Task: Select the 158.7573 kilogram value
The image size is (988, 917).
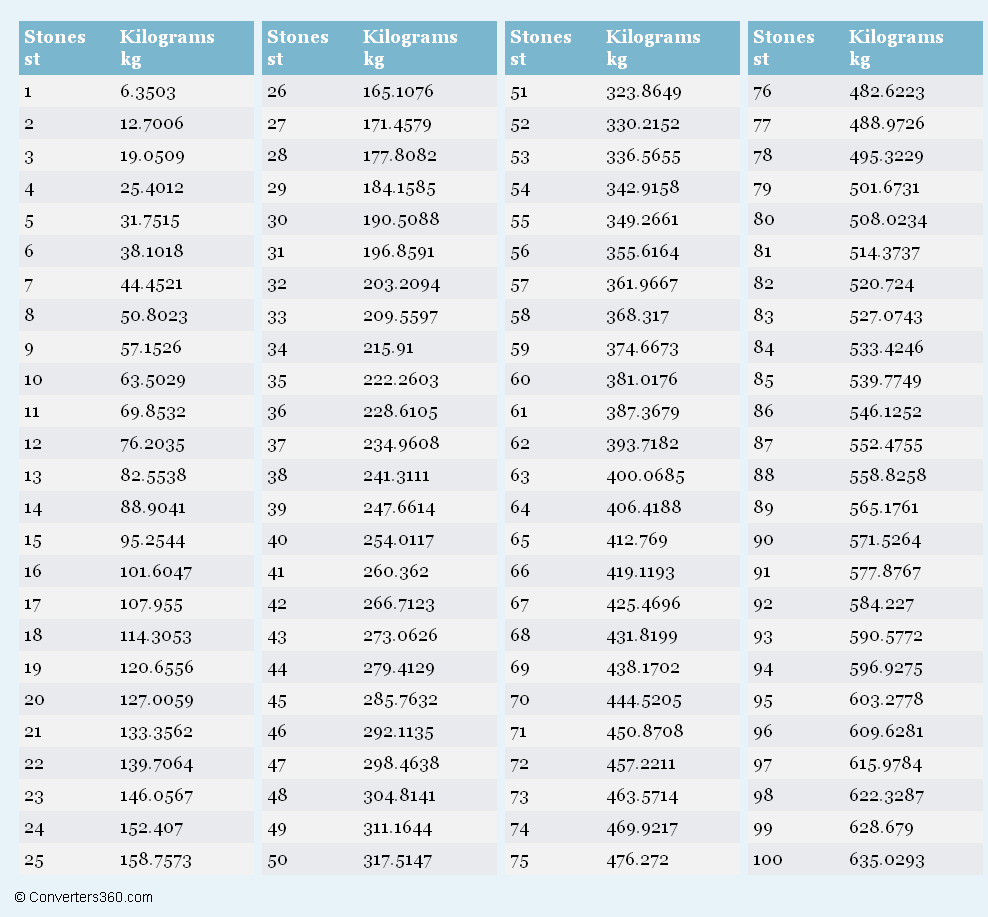Action: (x=156, y=860)
